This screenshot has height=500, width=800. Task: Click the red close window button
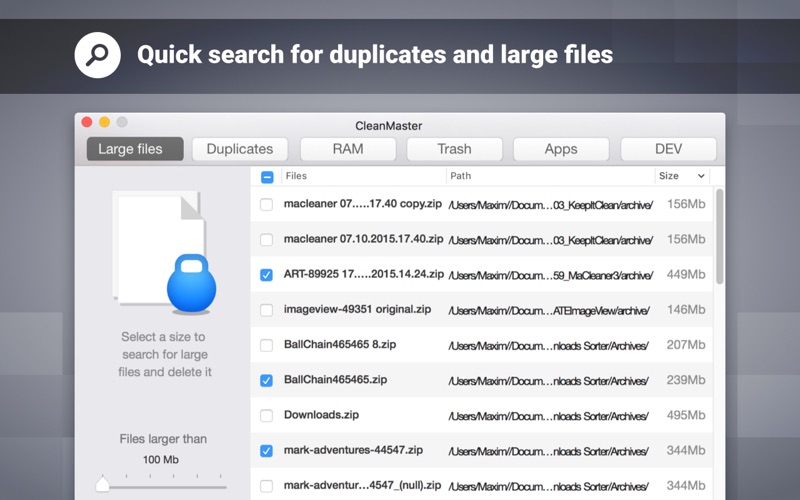click(x=87, y=122)
